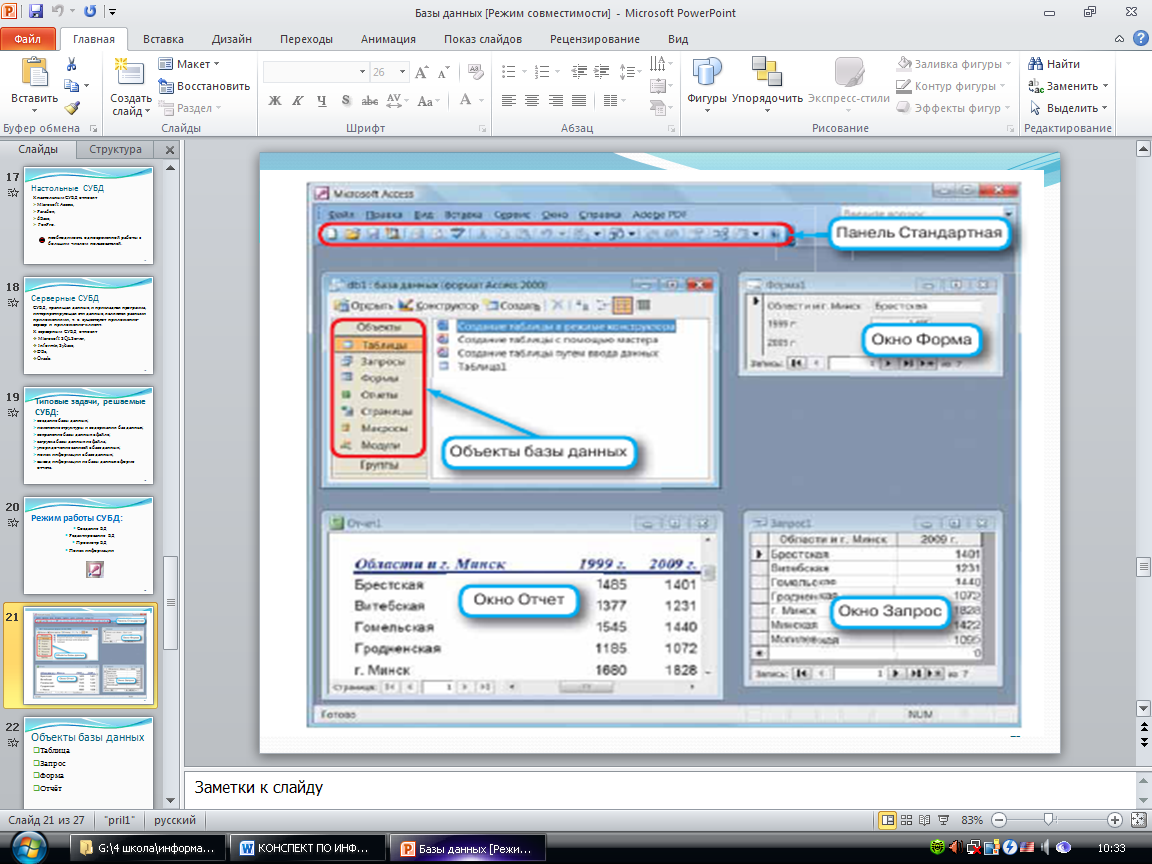Screen dimensions: 1152x864
Task: Align the paragraph text to the right
Action: coord(555,101)
